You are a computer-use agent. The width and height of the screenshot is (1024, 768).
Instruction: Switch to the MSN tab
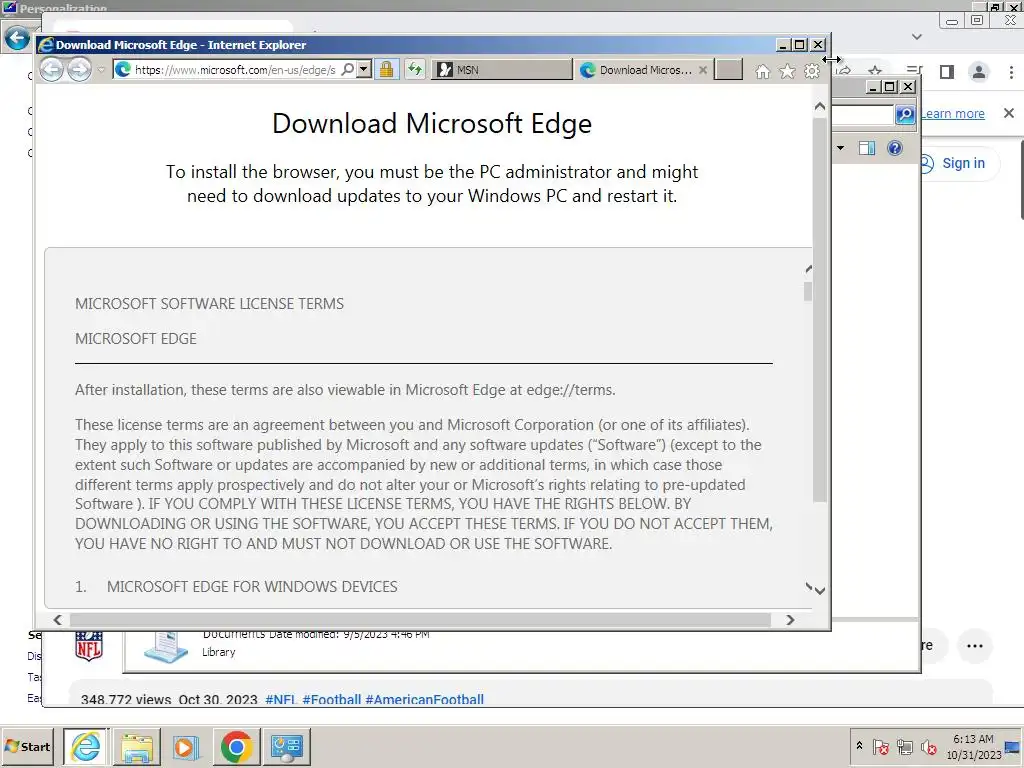pos(502,70)
